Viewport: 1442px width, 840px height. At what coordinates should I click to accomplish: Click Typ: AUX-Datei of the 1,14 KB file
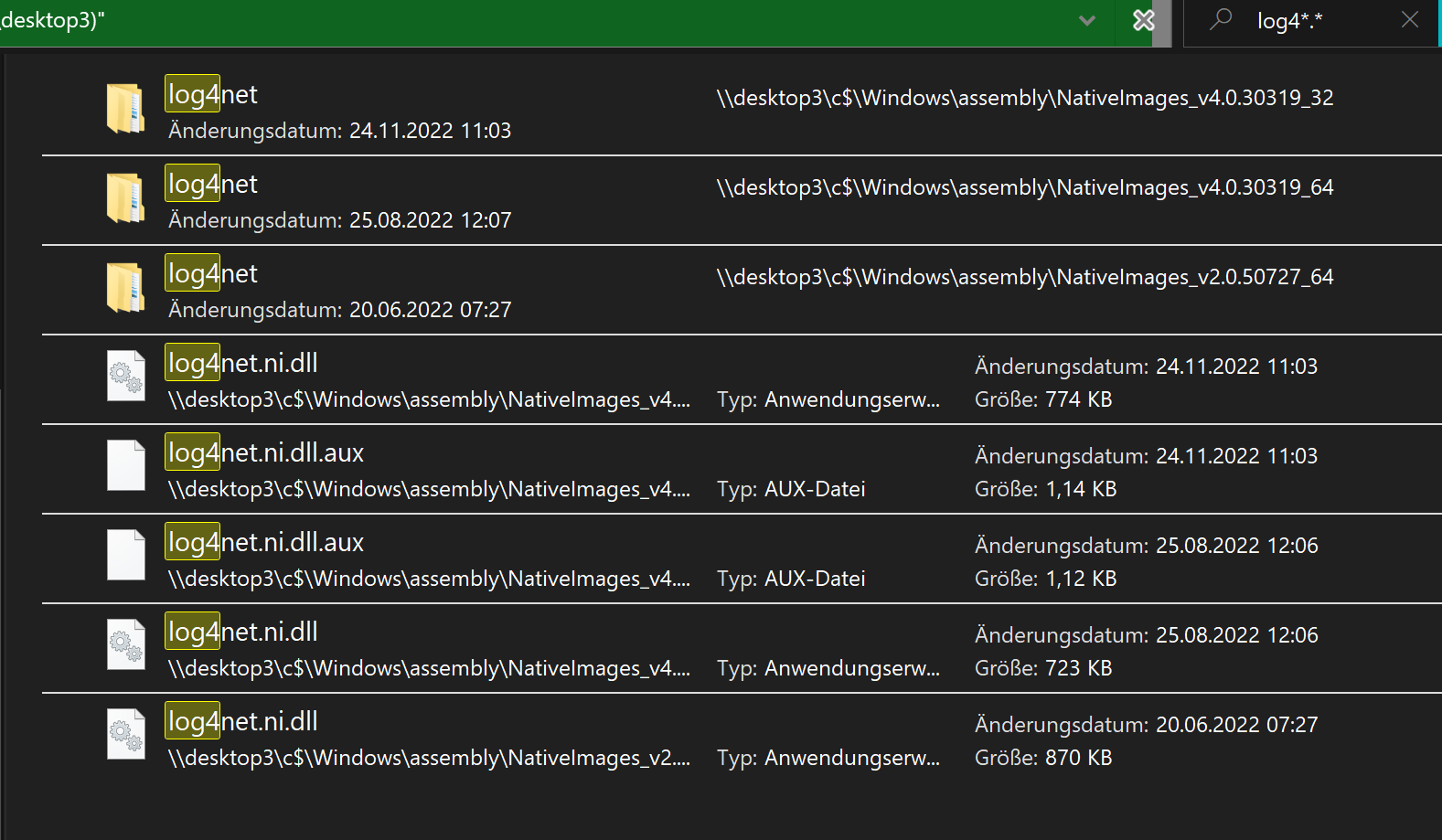pyautogui.click(x=791, y=489)
